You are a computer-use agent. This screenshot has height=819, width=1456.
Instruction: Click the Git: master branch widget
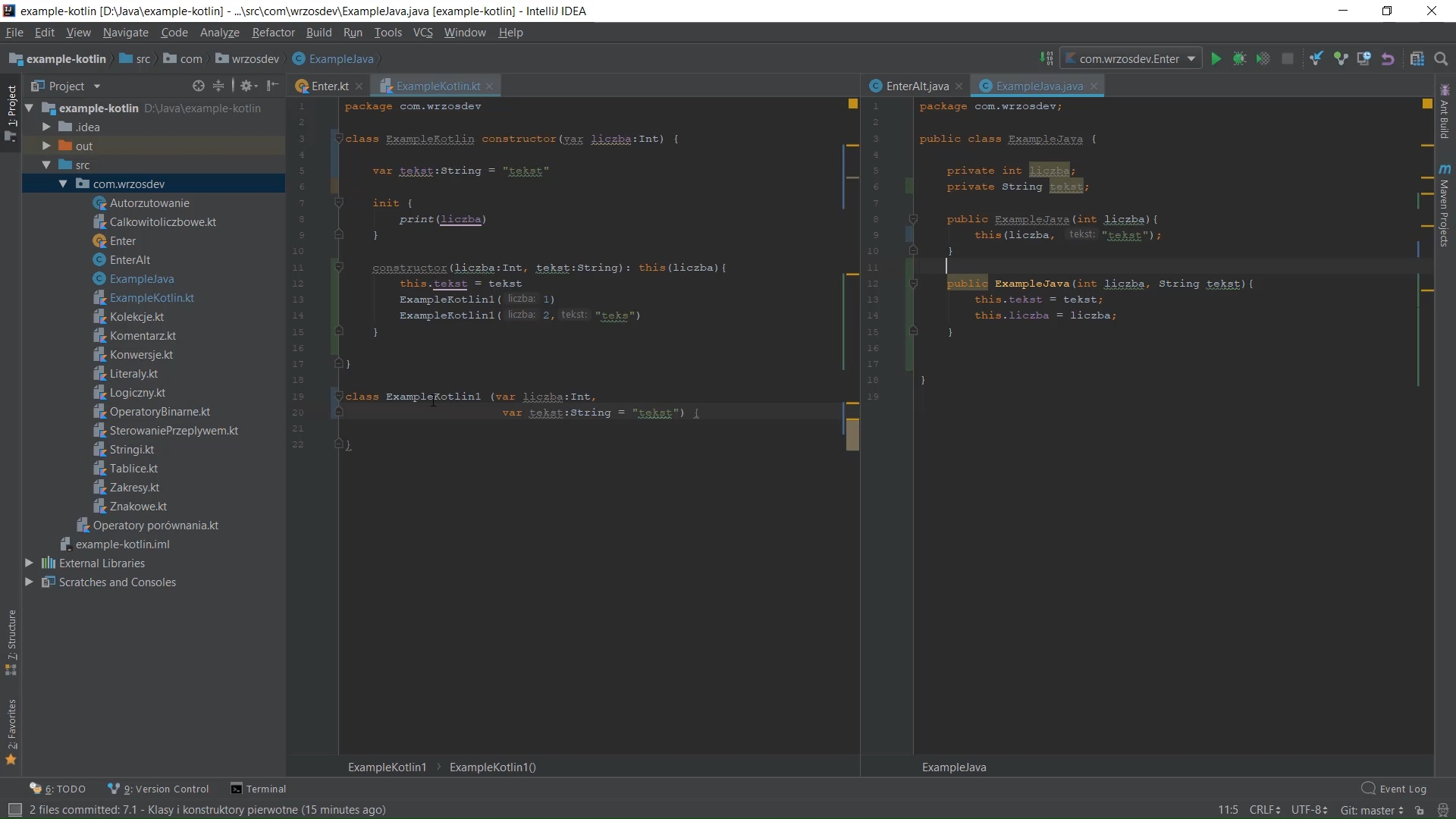click(1371, 810)
